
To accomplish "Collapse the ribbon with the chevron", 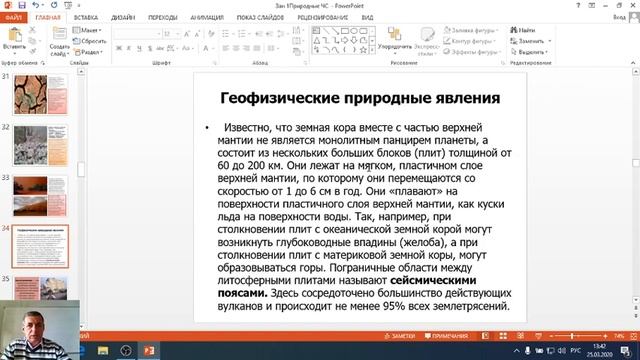I will pyautogui.click(x=633, y=63).
